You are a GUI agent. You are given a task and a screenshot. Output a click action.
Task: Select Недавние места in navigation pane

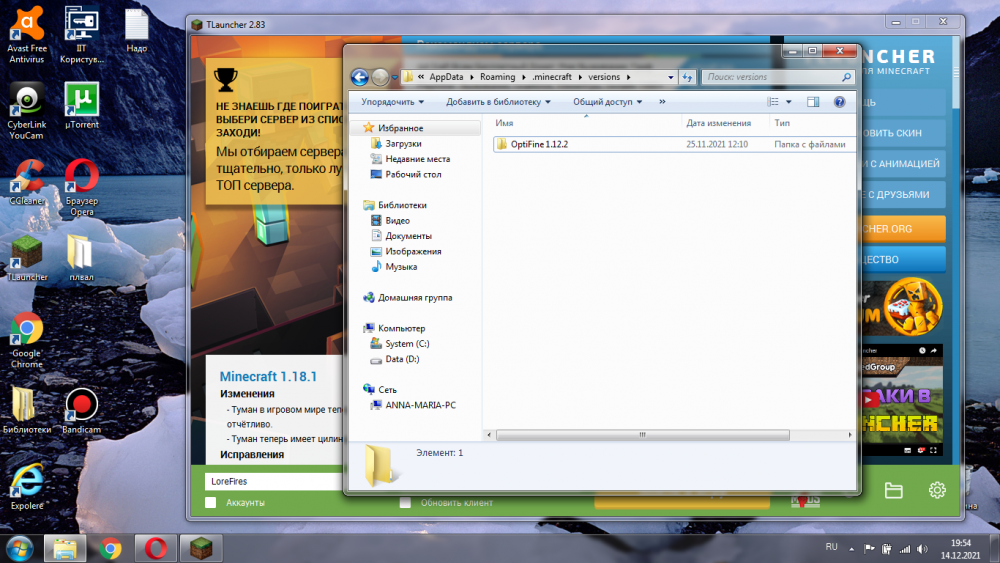[x=417, y=159]
